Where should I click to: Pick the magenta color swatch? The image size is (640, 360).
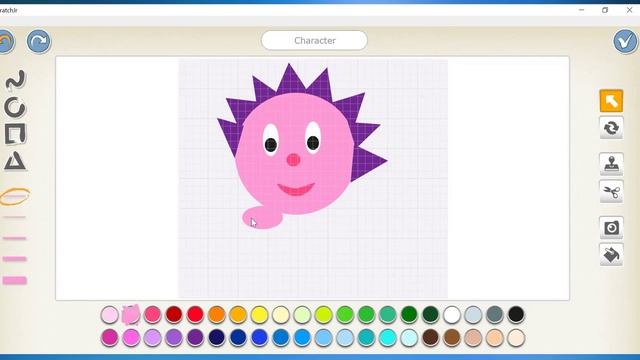coord(109,338)
